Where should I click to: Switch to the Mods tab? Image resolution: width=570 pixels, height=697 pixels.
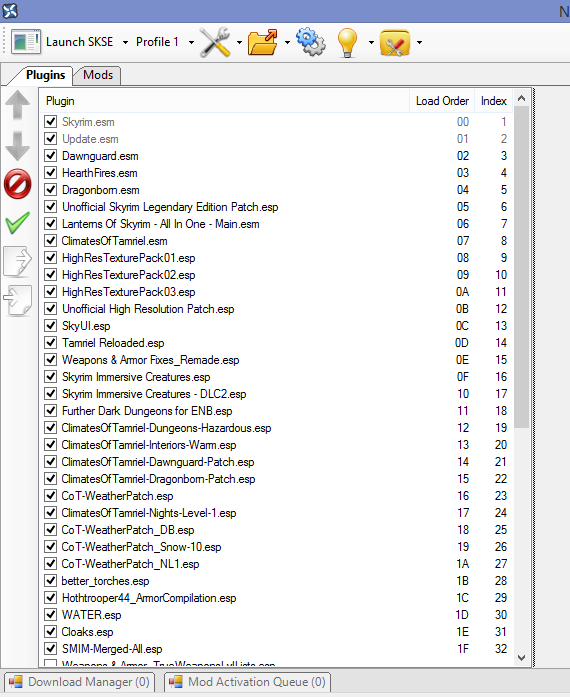click(98, 75)
